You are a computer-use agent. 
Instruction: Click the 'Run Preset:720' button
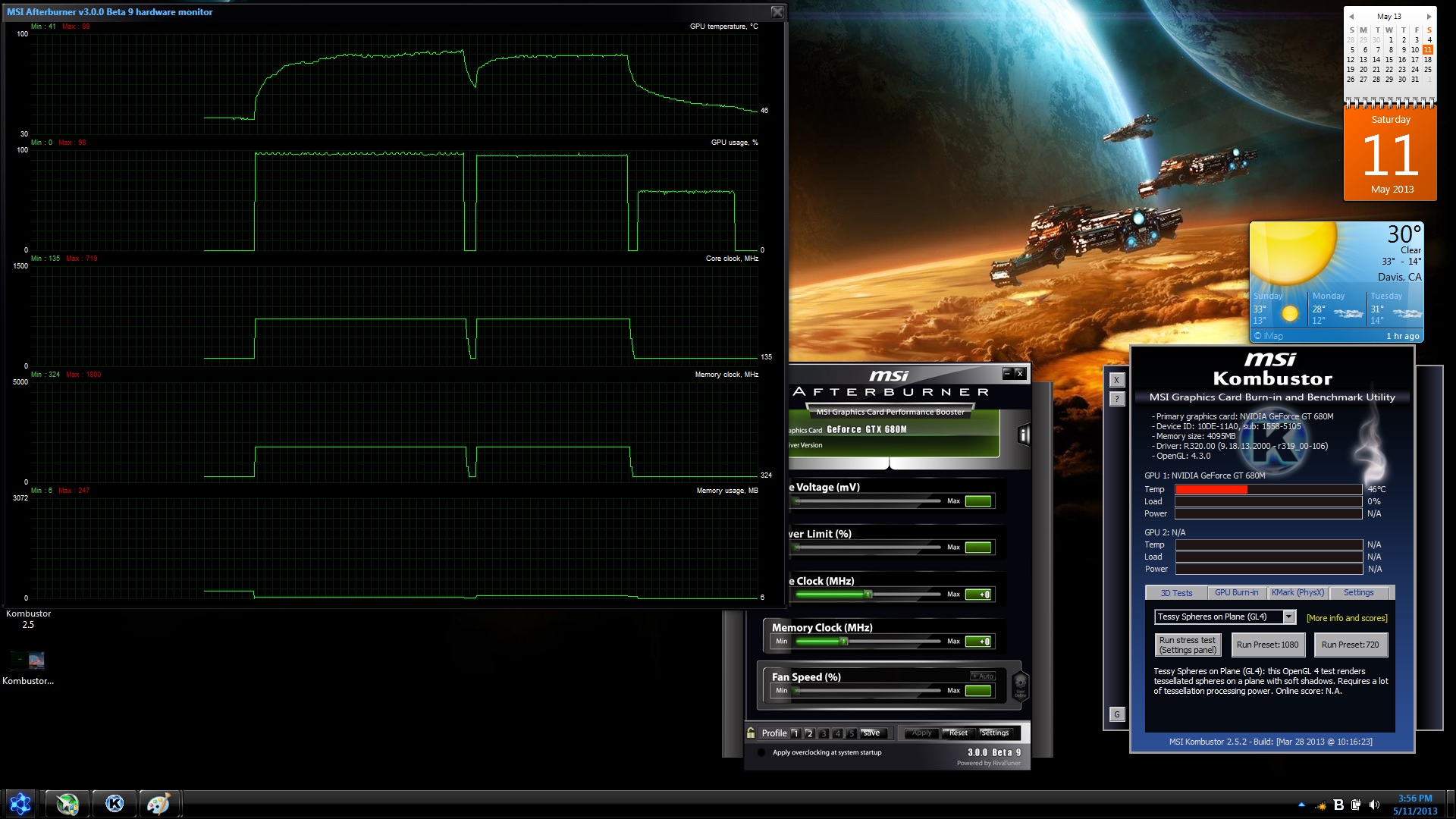tap(1350, 645)
